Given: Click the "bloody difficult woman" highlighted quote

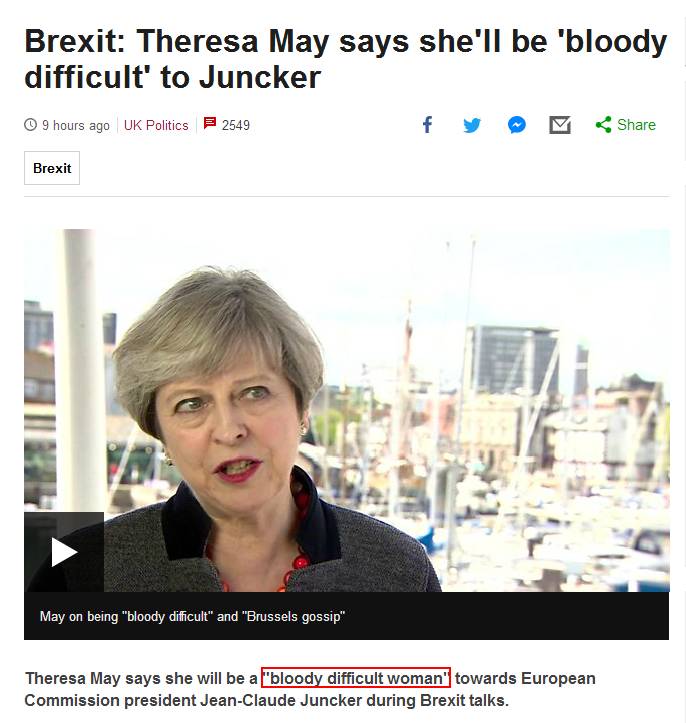Looking at the screenshot, I should [x=355, y=678].
